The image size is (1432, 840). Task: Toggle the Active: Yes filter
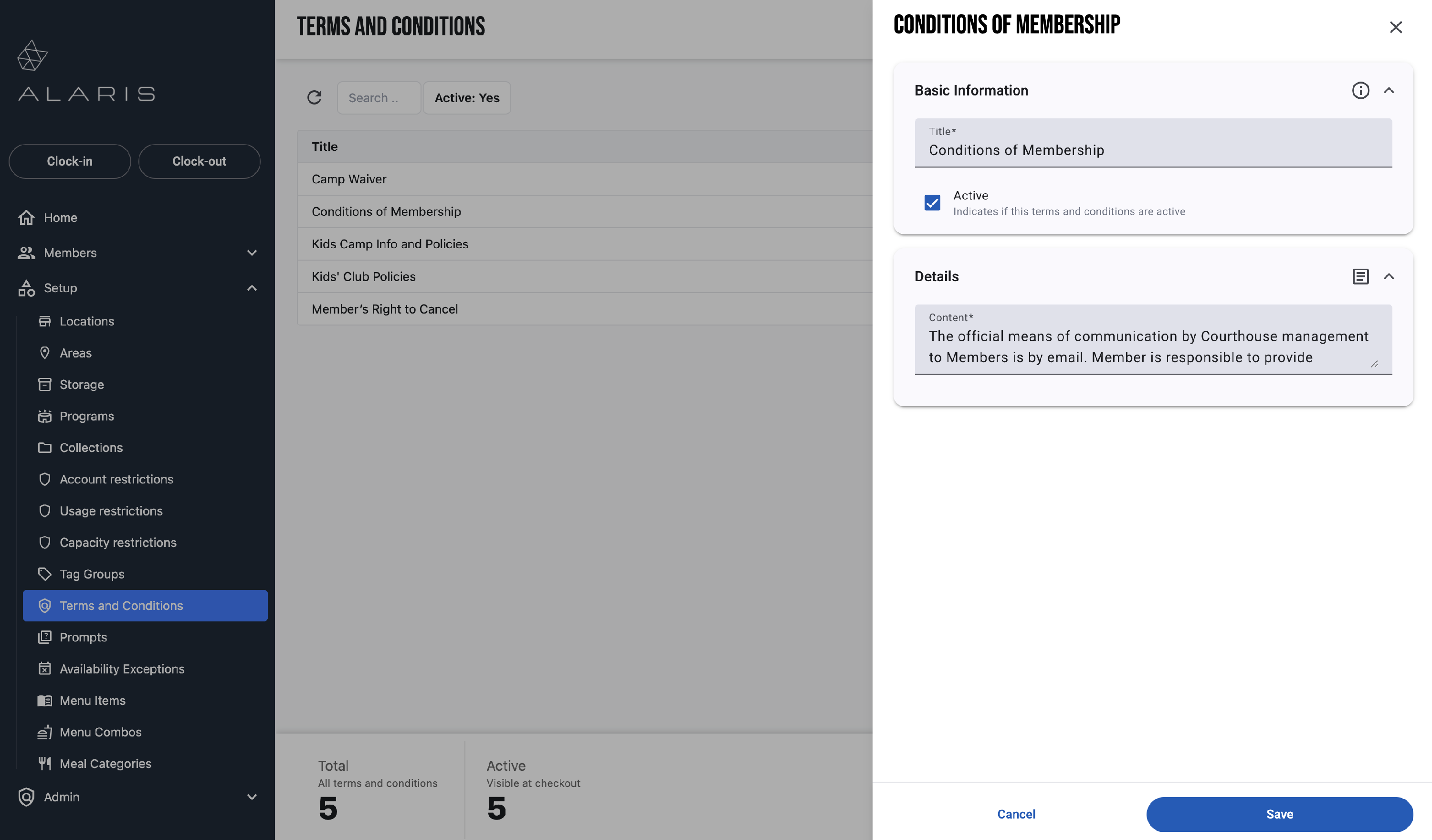click(x=466, y=98)
